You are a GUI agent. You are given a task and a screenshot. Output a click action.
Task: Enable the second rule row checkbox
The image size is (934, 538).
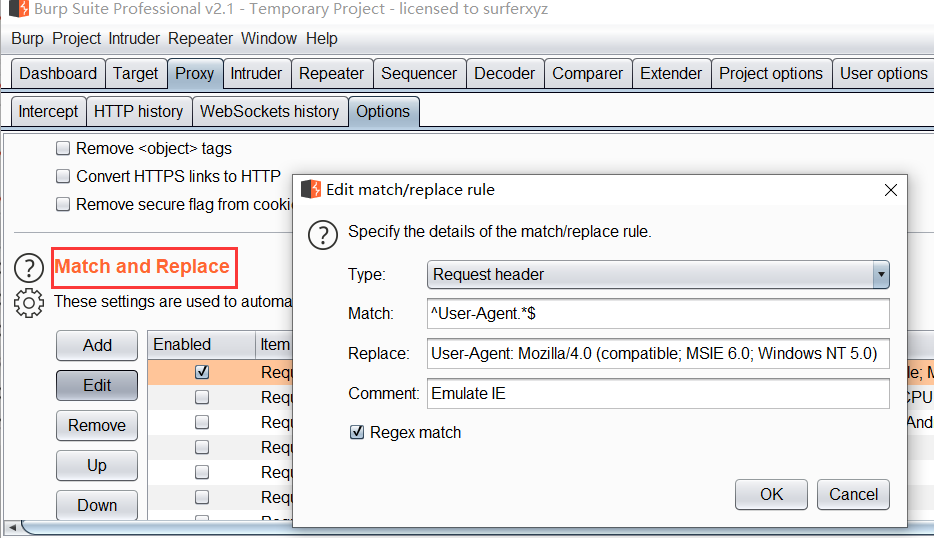(202, 397)
